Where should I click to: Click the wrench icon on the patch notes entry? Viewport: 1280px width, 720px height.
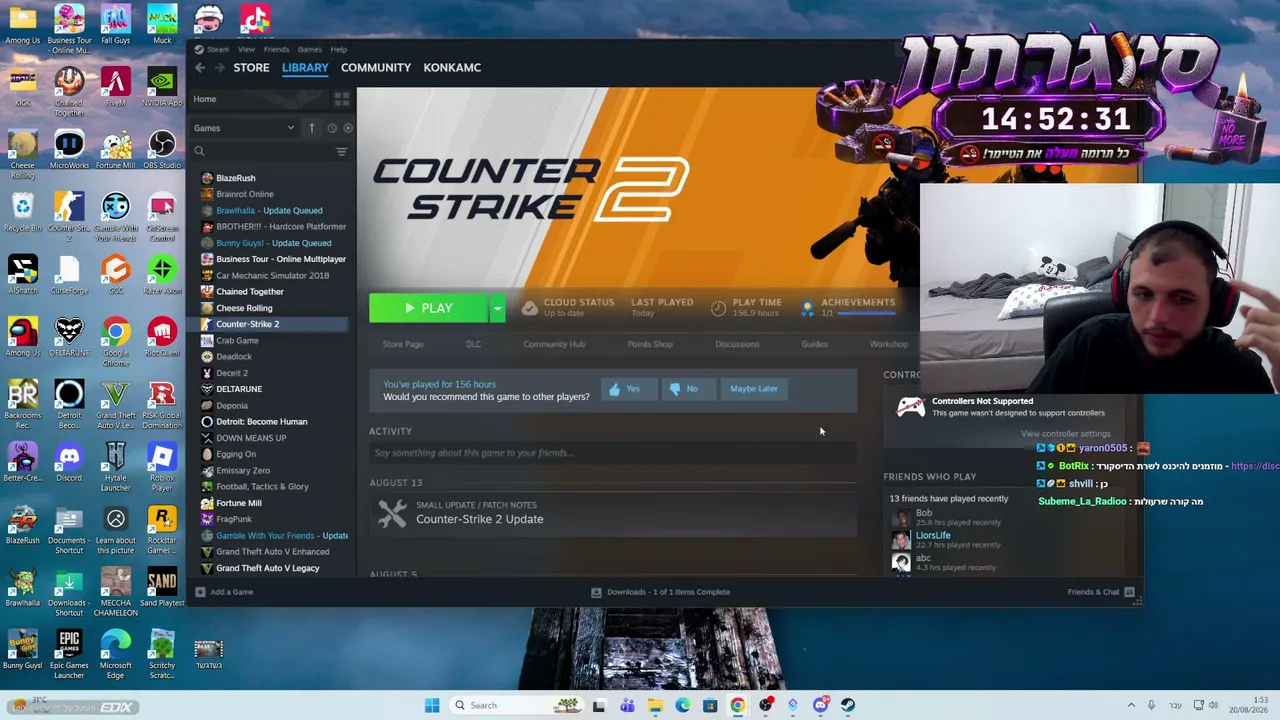pyautogui.click(x=392, y=513)
